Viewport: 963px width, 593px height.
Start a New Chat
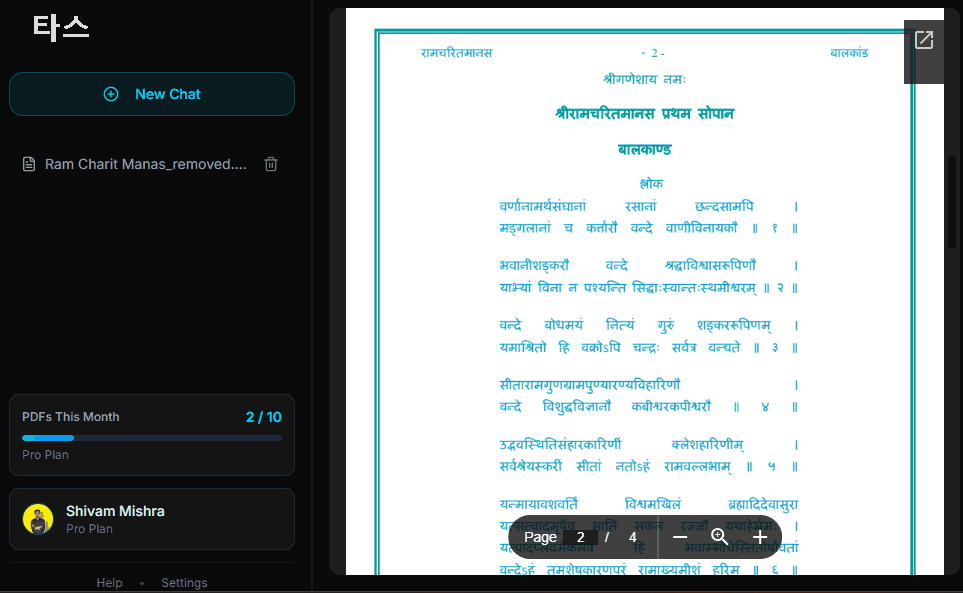click(x=152, y=94)
